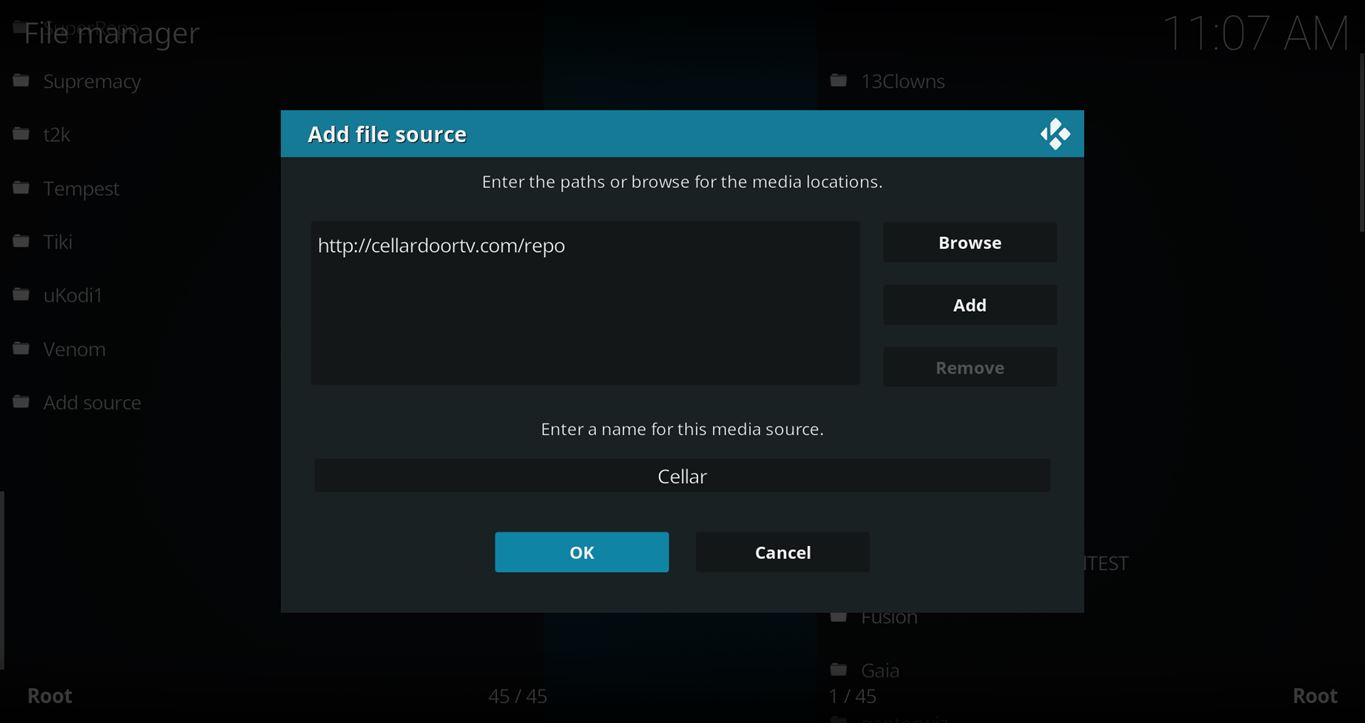This screenshot has width=1365, height=723.
Task: Click the folder icon beside Add source
Action: pyautogui.click(x=21, y=402)
